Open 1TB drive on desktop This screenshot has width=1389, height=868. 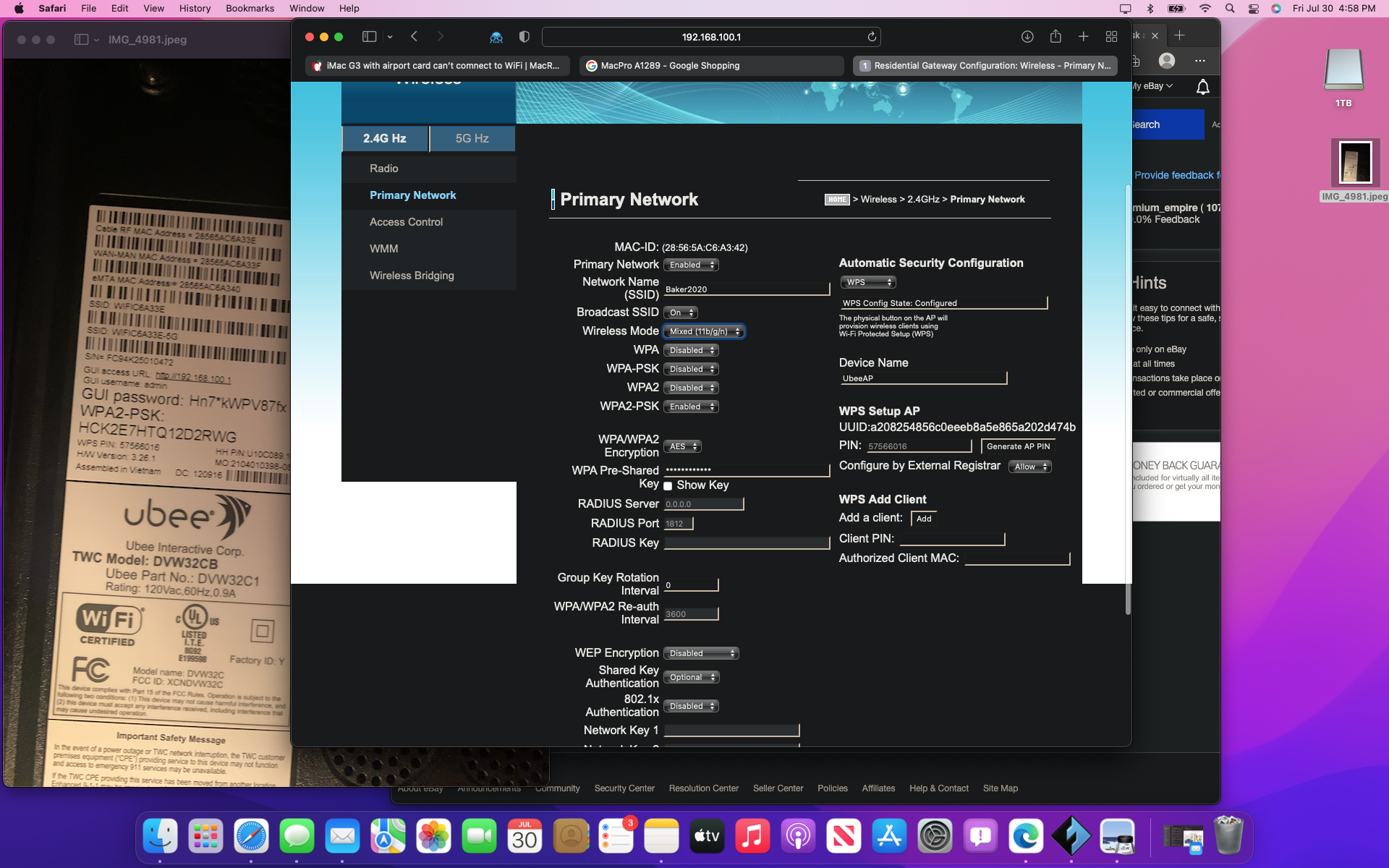coord(1343,77)
